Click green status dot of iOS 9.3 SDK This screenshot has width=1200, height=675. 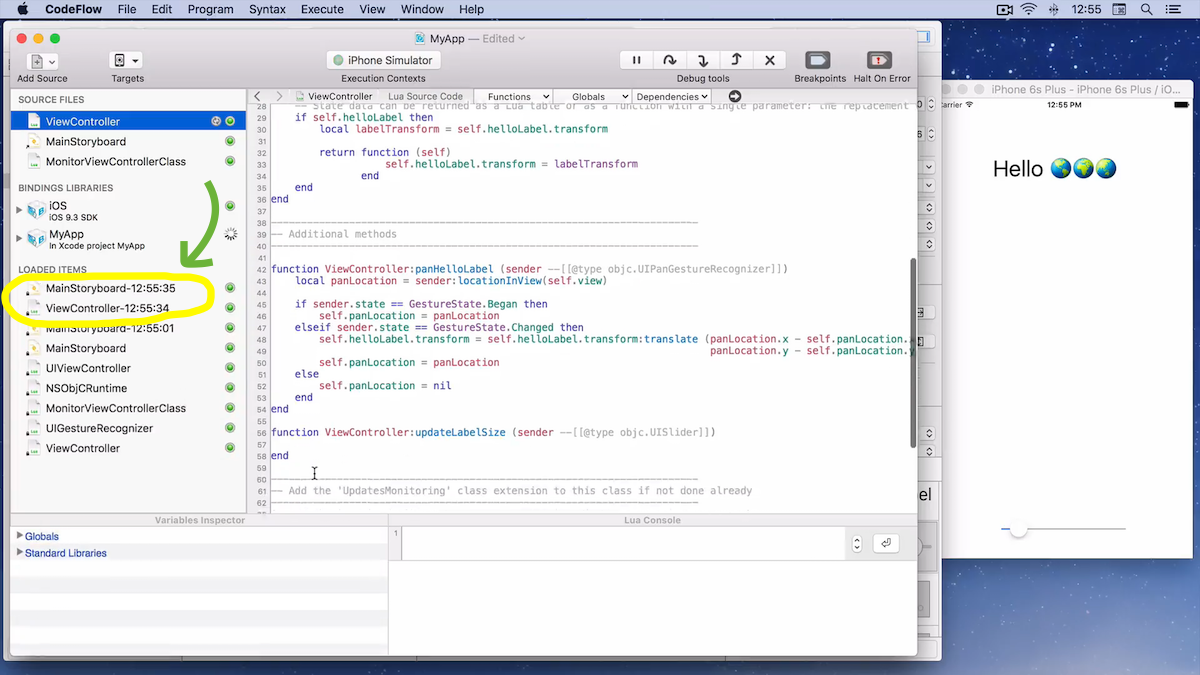tap(230, 206)
